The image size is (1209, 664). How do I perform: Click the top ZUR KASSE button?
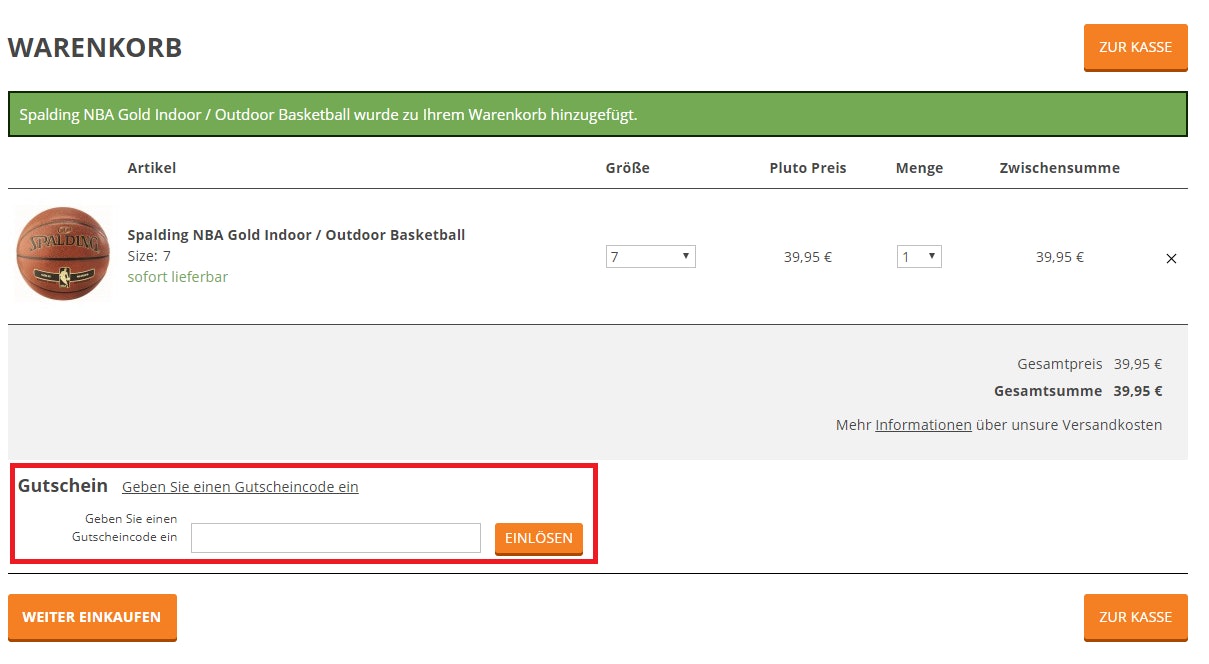coord(1135,47)
